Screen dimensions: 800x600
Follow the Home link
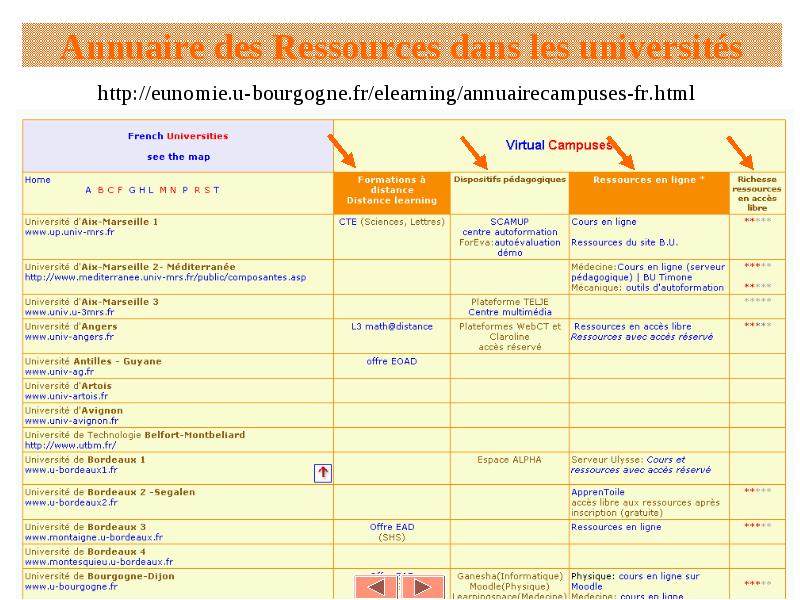tap(38, 180)
